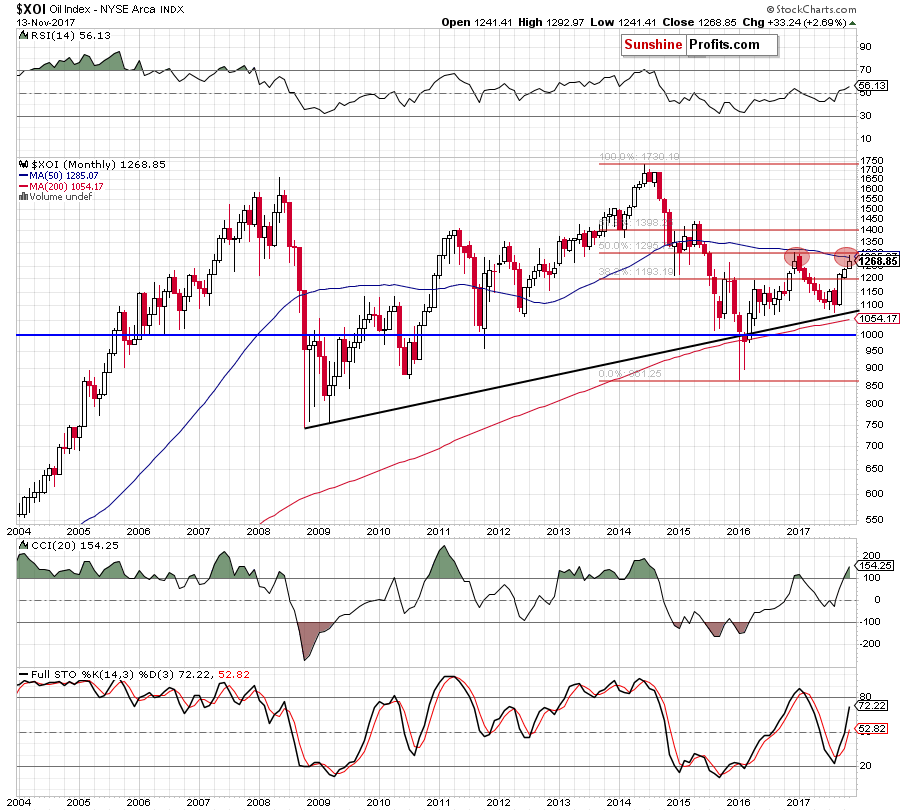Select the Close 1268.85 header value
The image size is (900, 811).
(699, 22)
